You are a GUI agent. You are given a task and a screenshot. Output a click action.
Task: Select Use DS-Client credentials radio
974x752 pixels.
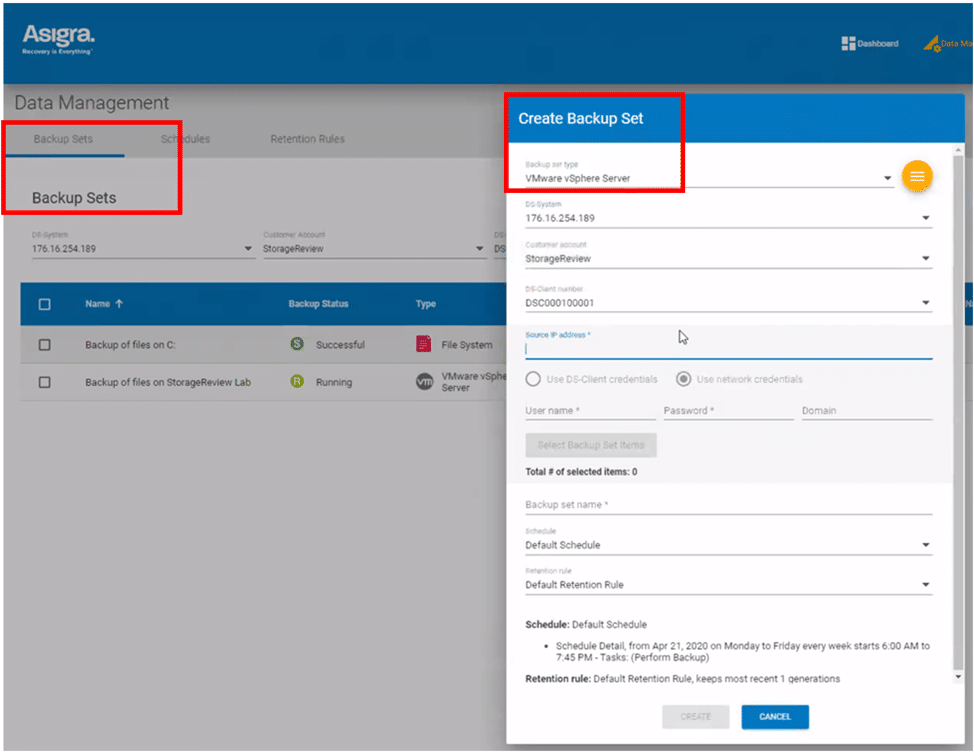(533, 379)
